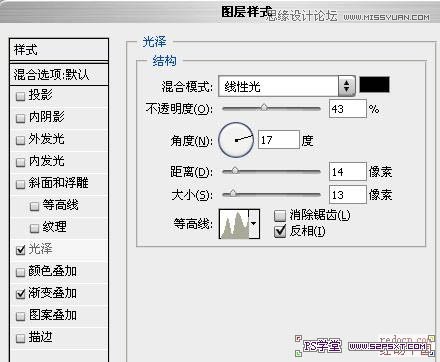440x362 pixels.
Task: Check the 等高线 sub-option checkbox in the style list
Action: pos(34,206)
